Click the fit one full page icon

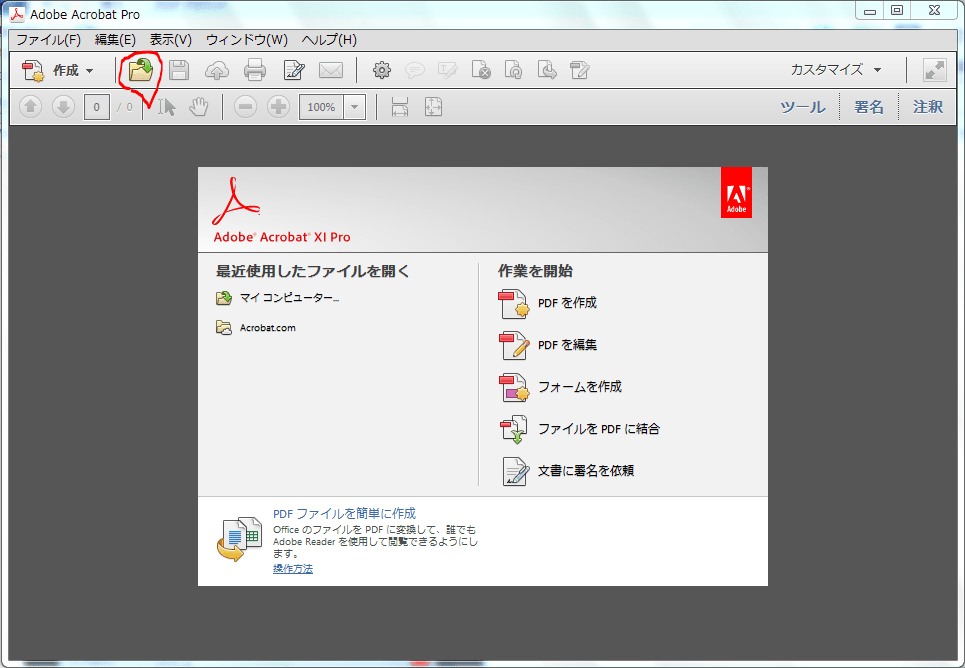tap(433, 107)
